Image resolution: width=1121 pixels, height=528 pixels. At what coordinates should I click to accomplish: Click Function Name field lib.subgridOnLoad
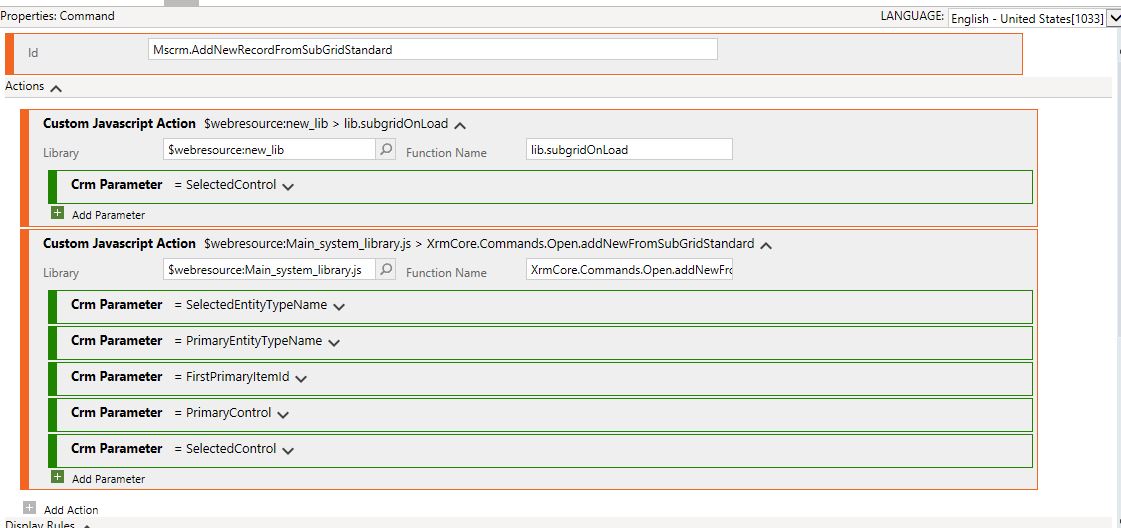tap(629, 149)
